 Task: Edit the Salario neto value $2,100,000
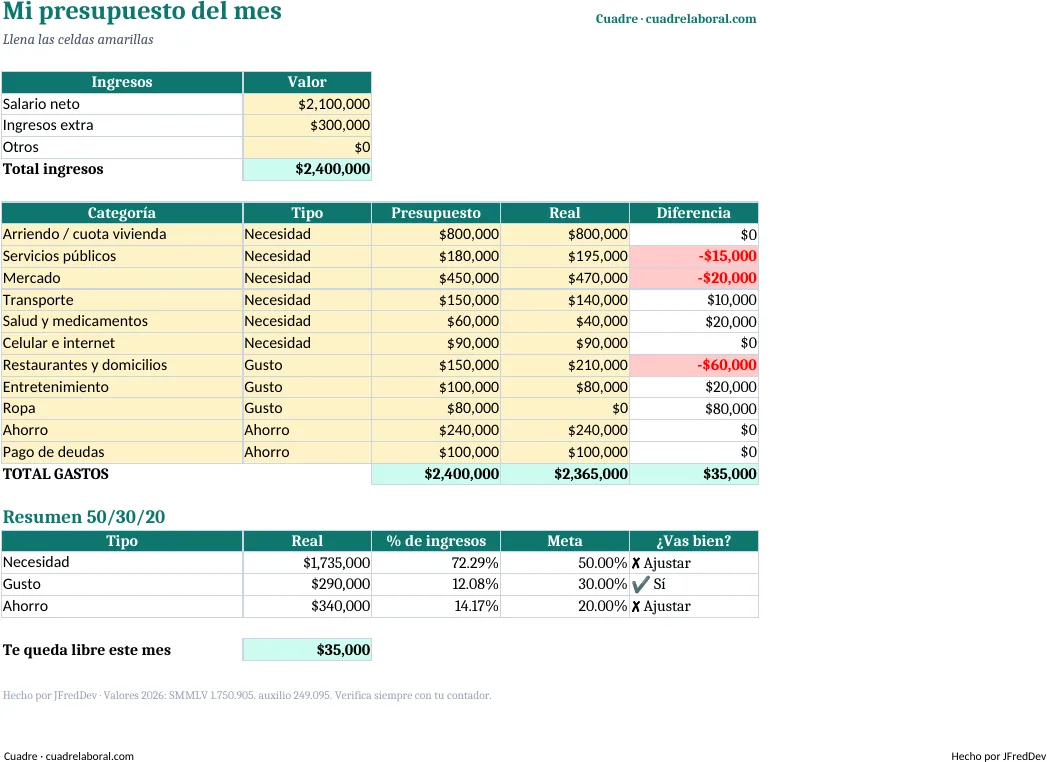coord(307,104)
